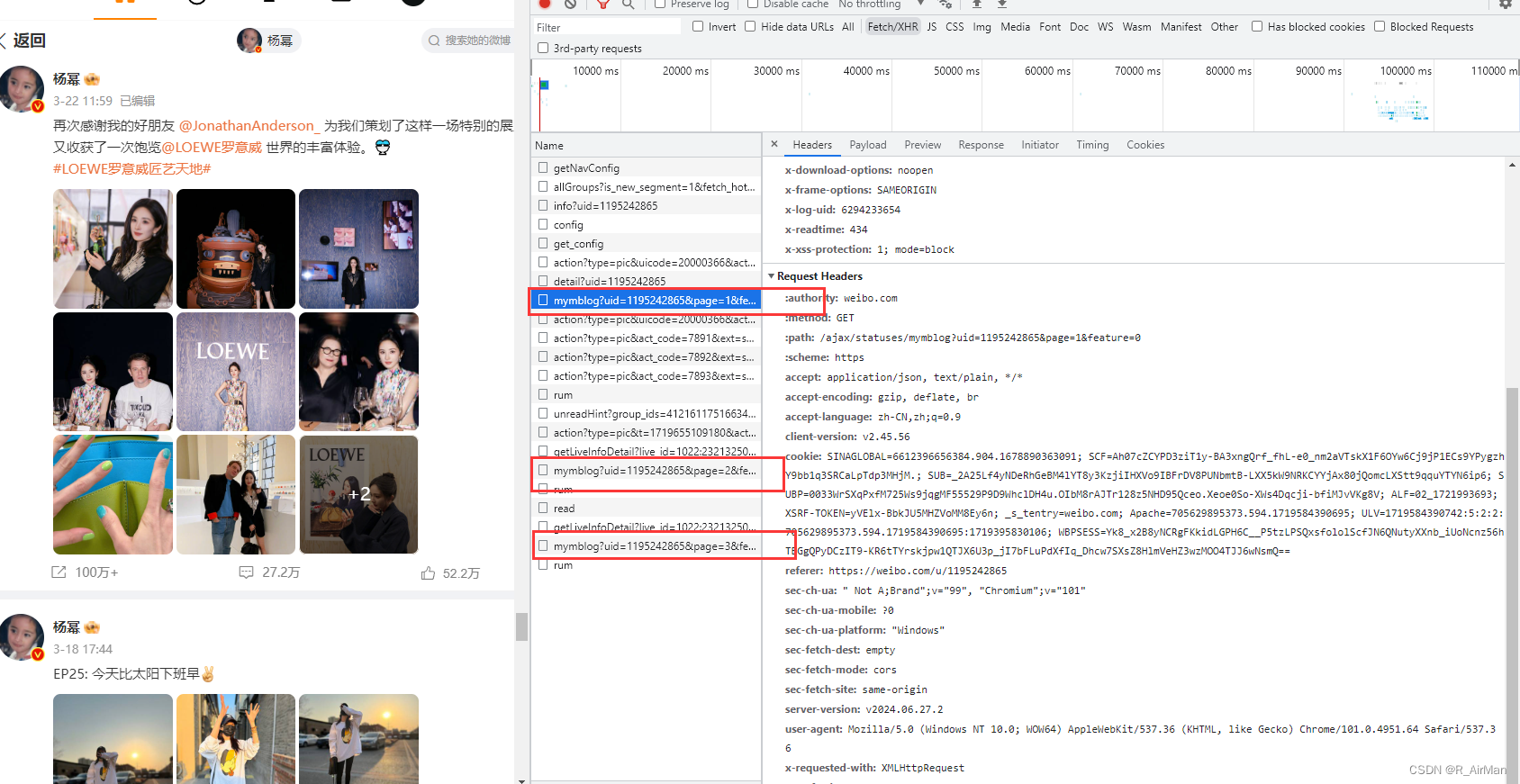Select the get_config request row
1520x784 pixels.
click(x=647, y=243)
